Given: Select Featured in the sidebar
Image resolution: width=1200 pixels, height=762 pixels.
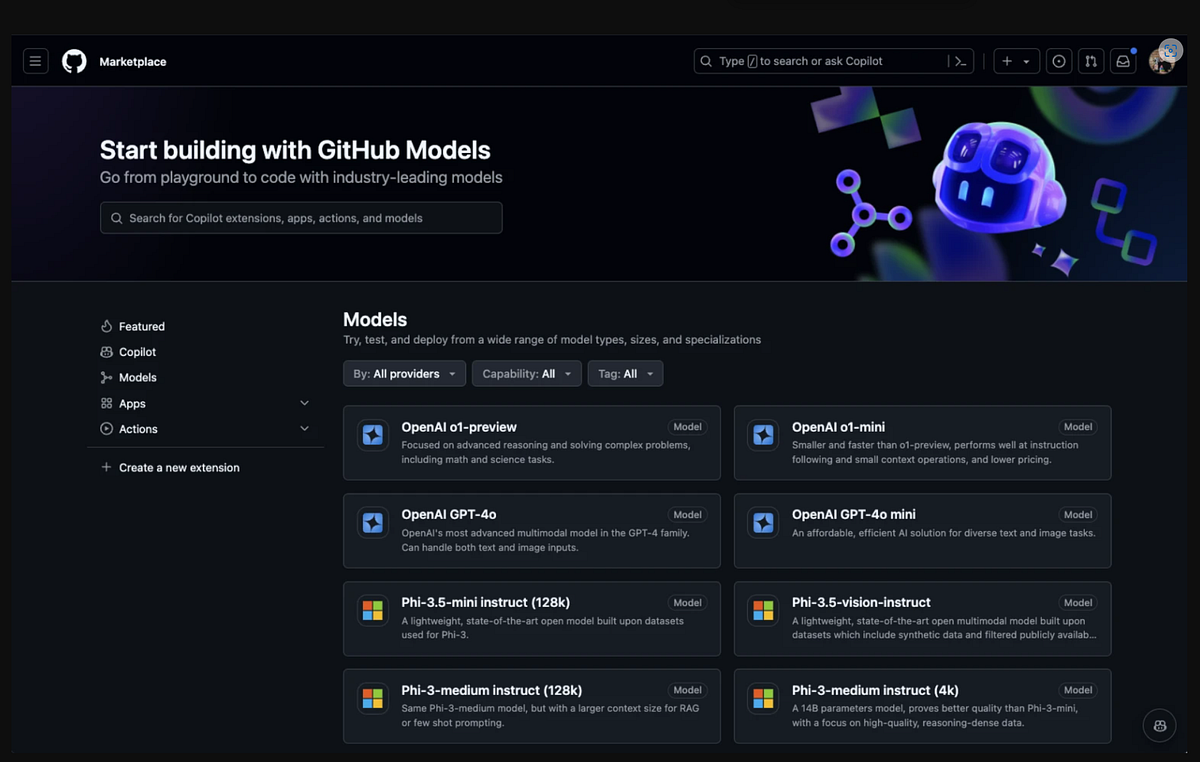Looking at the screenshot, I should (142, 326).
